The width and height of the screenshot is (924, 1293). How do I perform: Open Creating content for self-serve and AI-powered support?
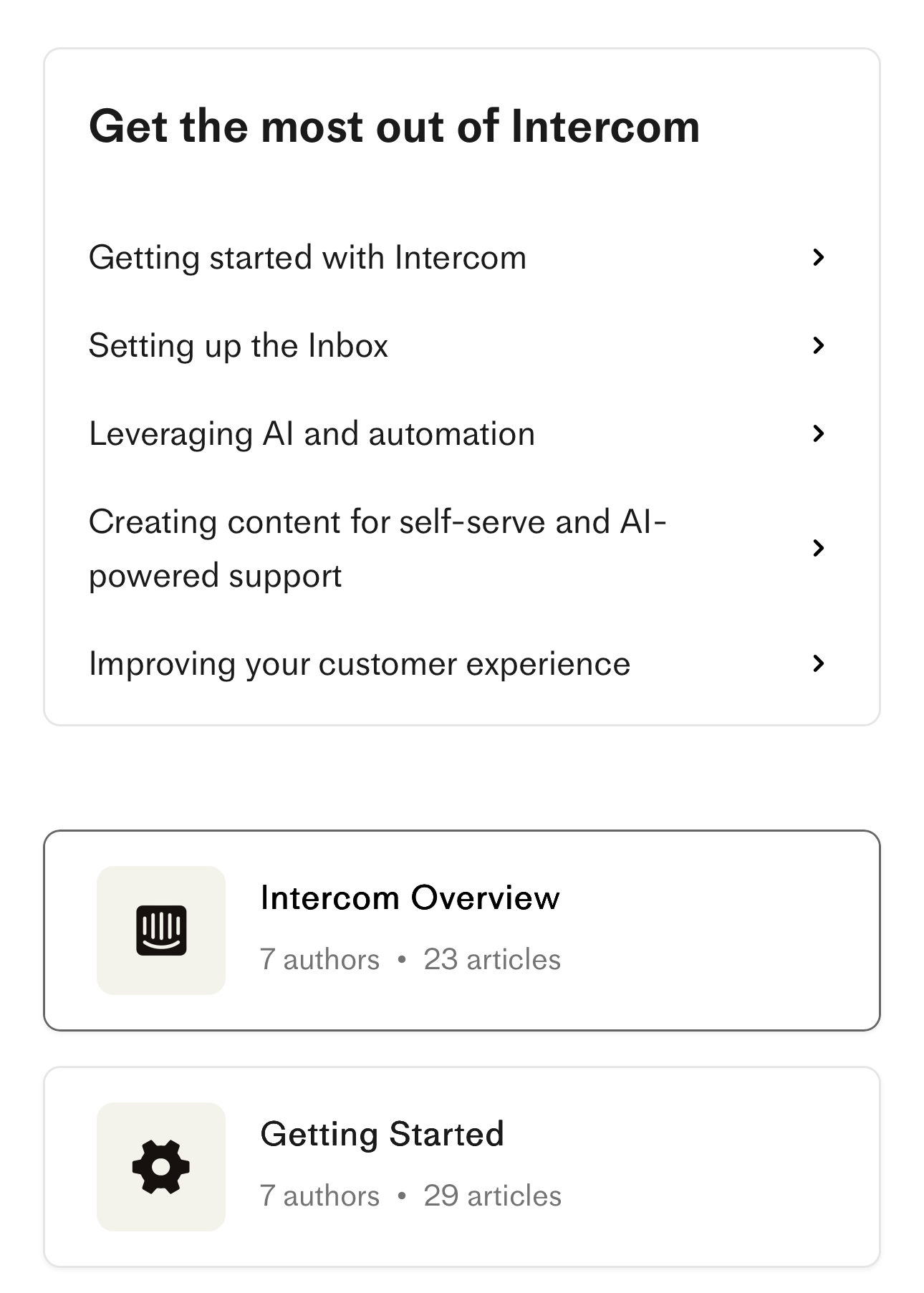tap(377, 549)
